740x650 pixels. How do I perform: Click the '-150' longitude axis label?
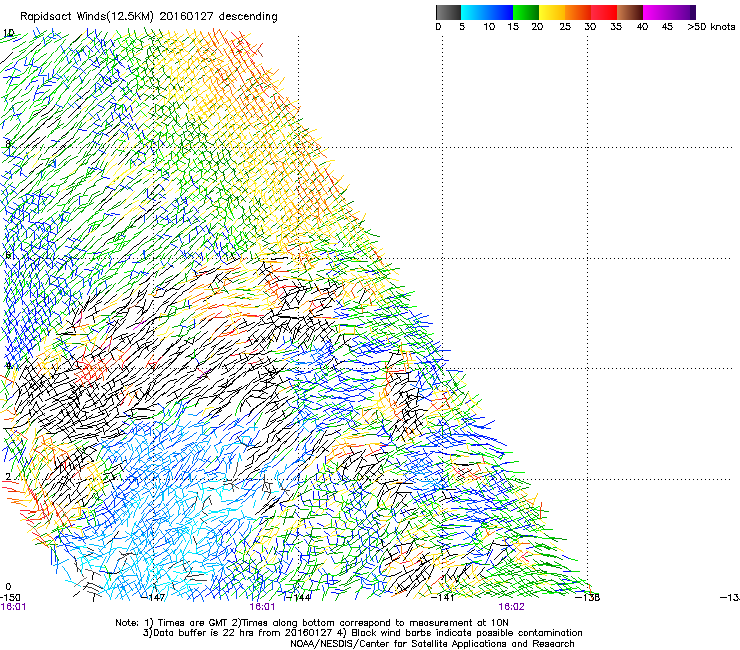pyautogui.click(x=10, y=598)
